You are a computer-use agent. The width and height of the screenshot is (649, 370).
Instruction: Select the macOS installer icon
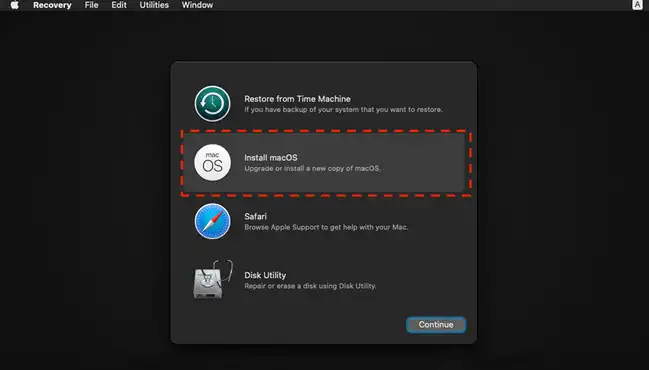212,162
